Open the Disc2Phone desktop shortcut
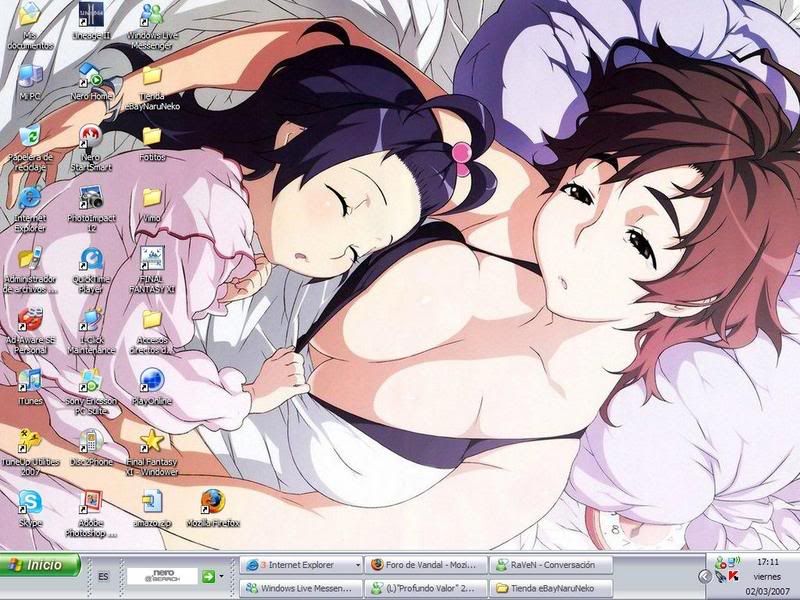Viewport: 800px width, 600px height. [91, 449]
